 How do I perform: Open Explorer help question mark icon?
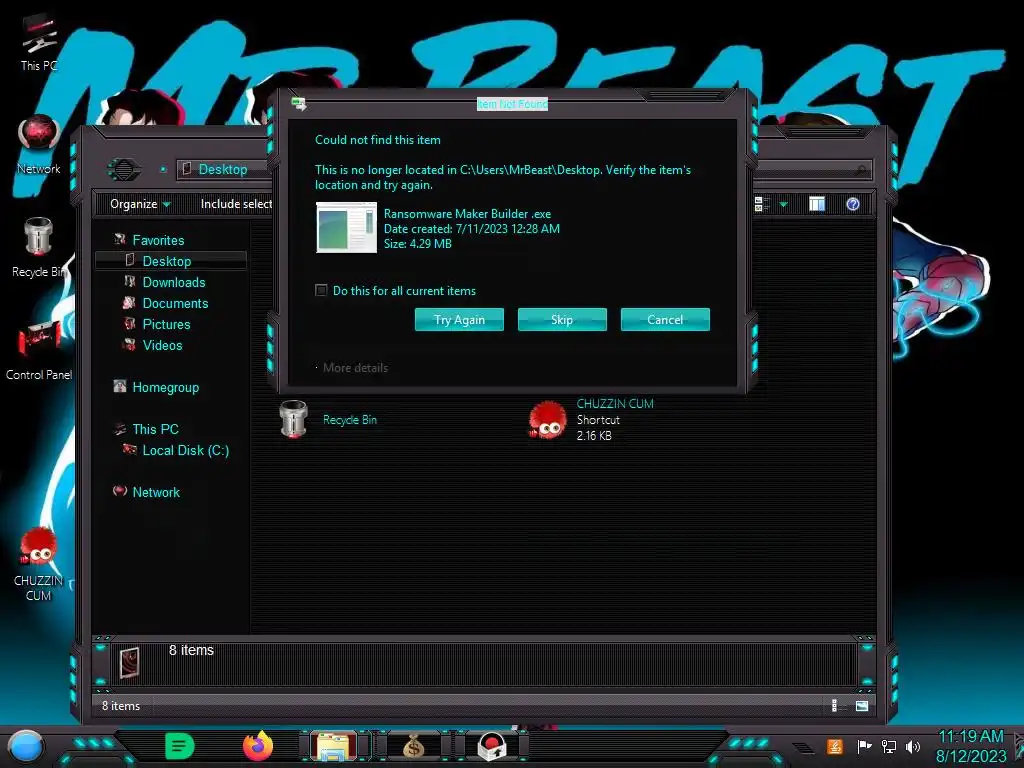853,204
